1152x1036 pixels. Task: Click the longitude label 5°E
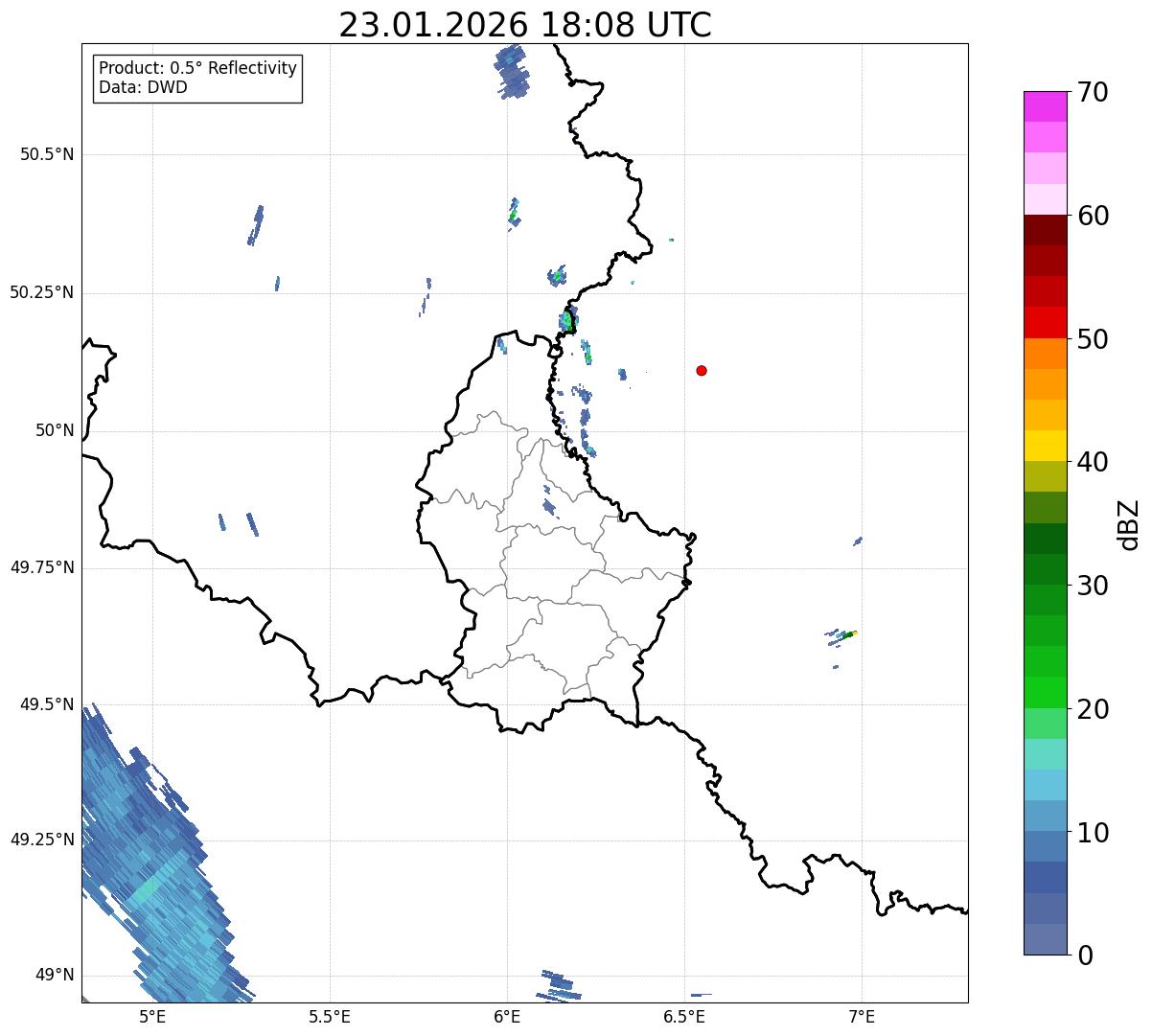[152, 1016]
